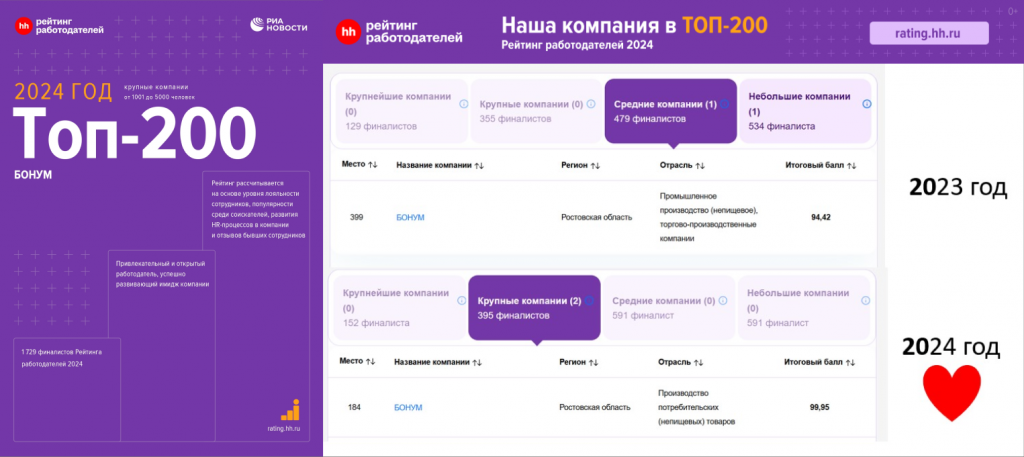Click the rank number 184
This screenshot has height=457, width=1024.
point(355,407)
